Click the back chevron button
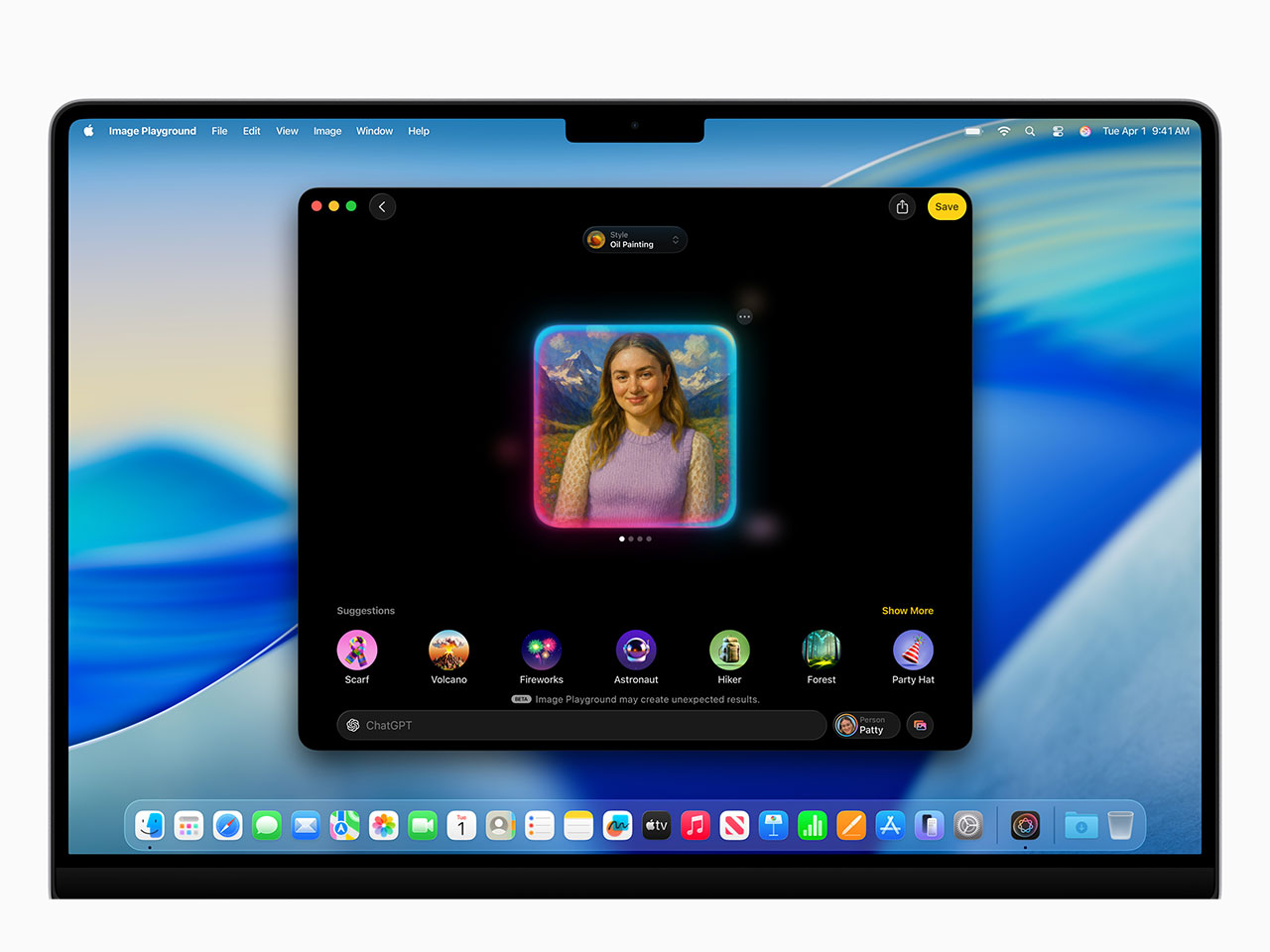 coord(382,207)
